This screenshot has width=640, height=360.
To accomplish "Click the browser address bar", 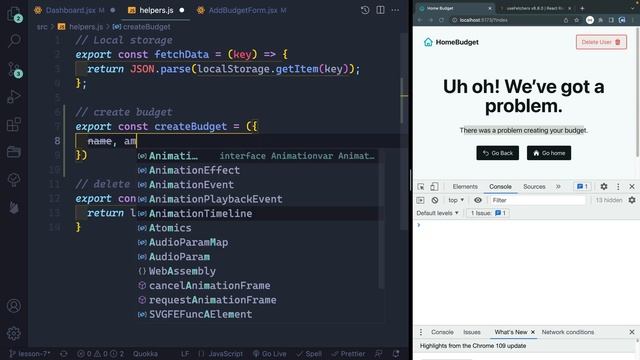I will pyautogui.click(x=505, y=20).
